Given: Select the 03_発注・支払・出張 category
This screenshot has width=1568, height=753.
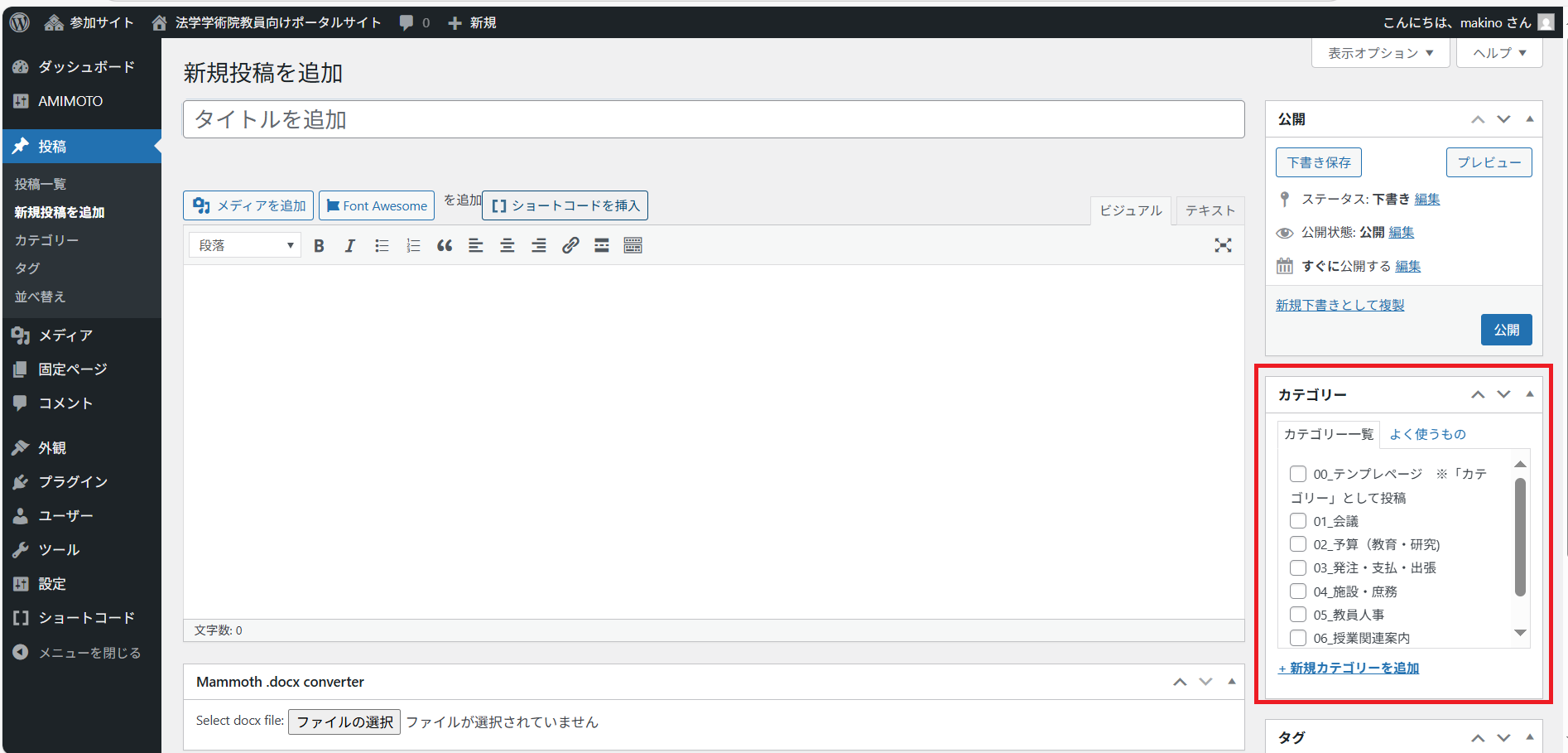Looking at the screenshot, I should [1298, 568].
